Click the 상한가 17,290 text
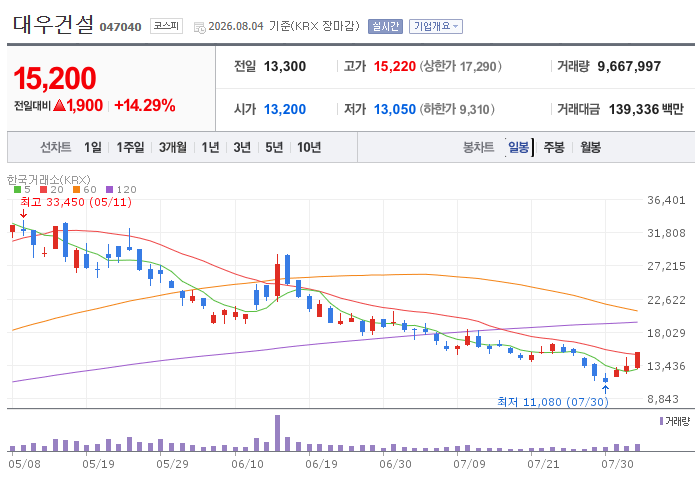The image size is (695, 478). [461, 67]
